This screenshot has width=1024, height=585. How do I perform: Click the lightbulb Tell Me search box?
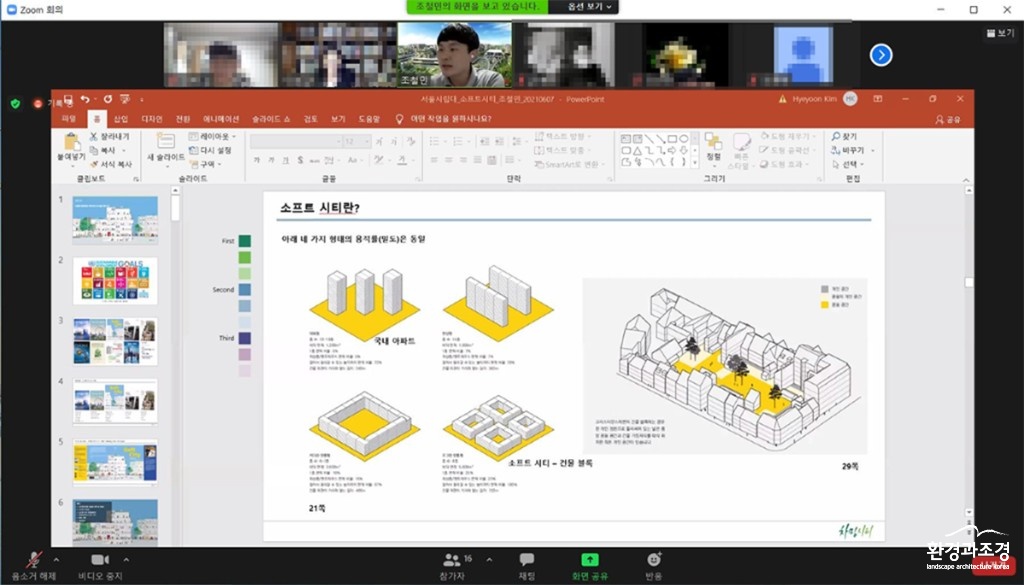(x=444, y=119)
